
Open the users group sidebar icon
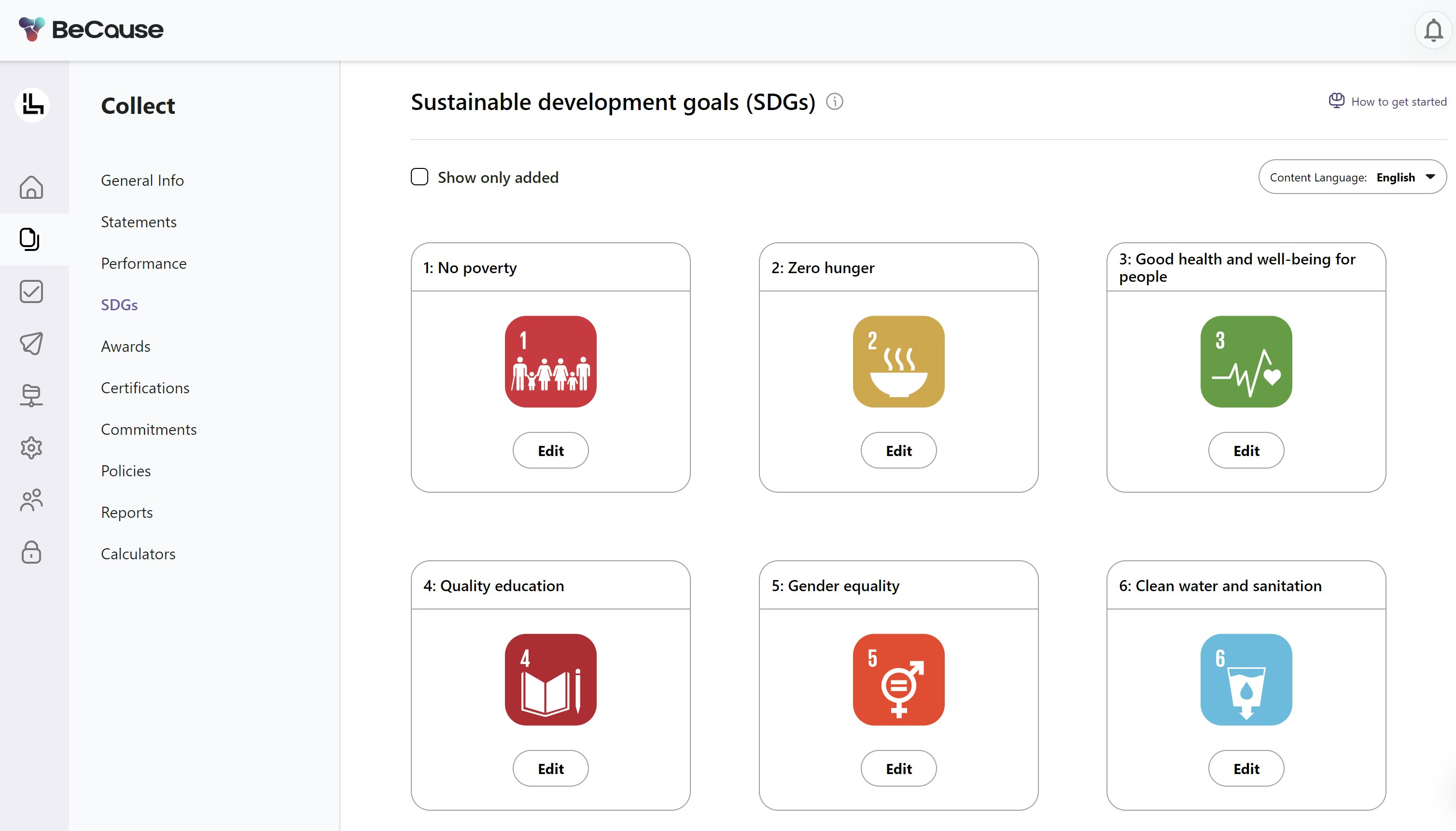(31, 500)
